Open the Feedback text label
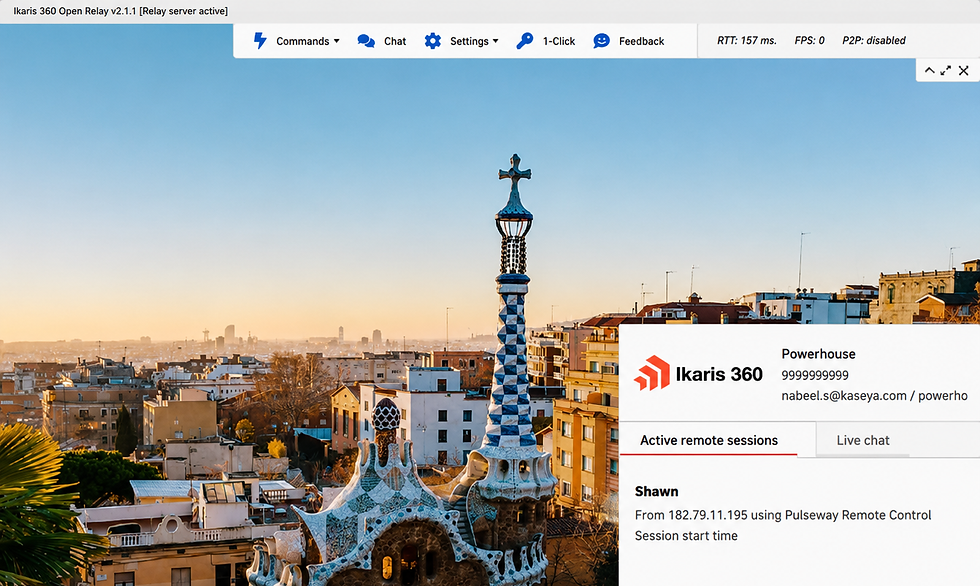The image size is (980, 586). point(641,41)
